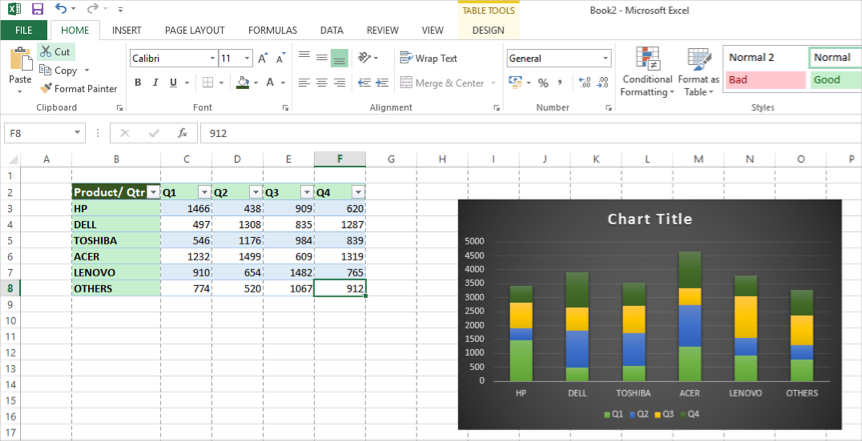
Task: Apply Percent Style number format
Action: tap(543, 83)
